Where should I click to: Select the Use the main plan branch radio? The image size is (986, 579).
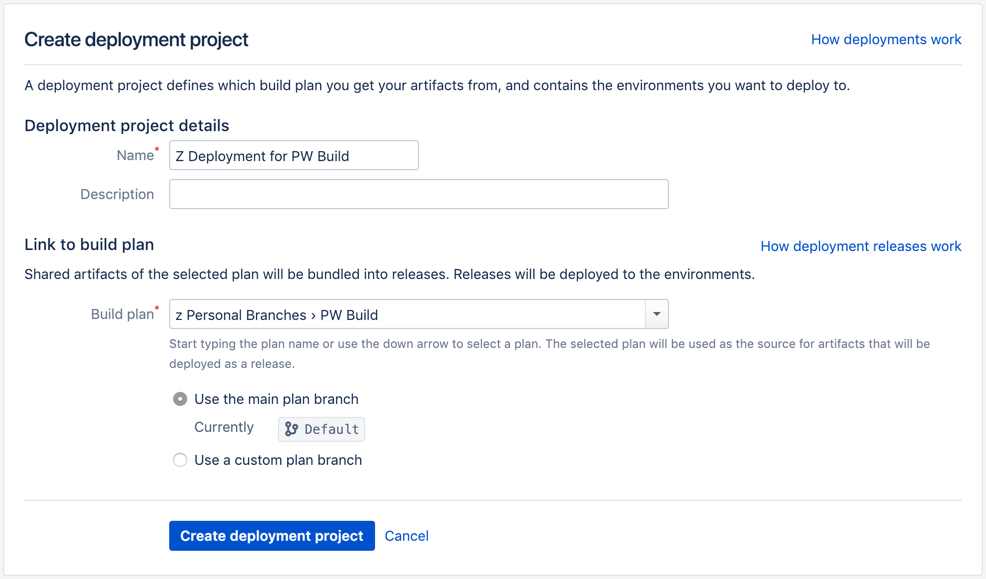180,399
